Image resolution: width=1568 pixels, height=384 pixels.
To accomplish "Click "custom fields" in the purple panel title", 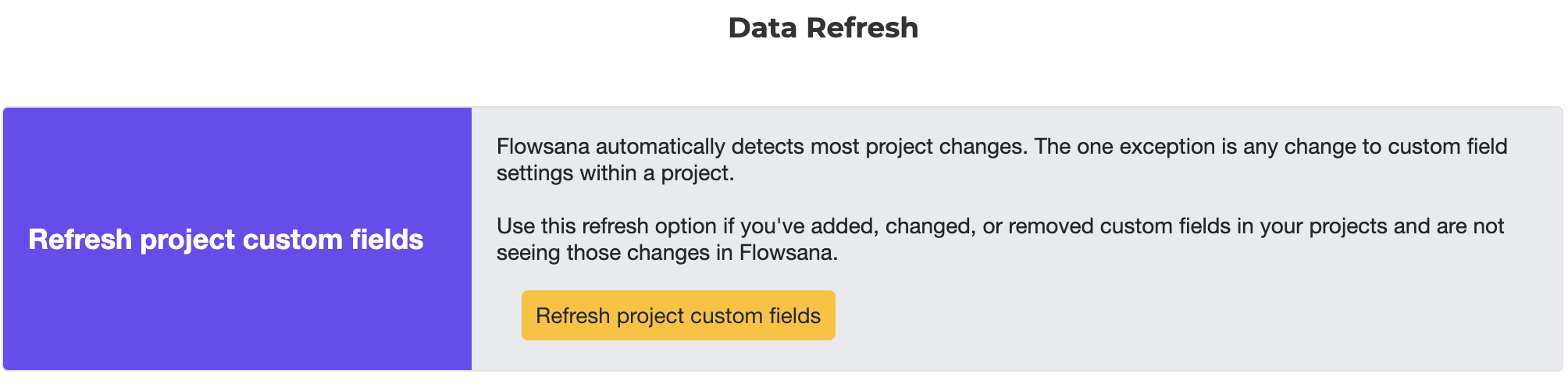I will click(333, 240).
